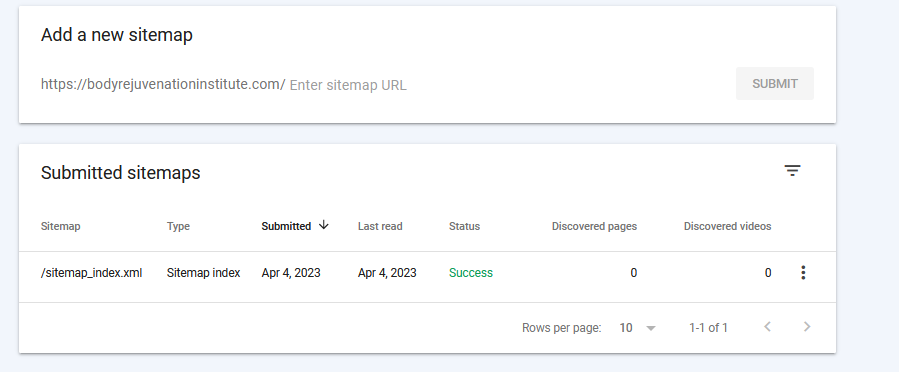Image resolution: width=899 pixels, height=372 pixels.
Task: Open the submitted sitemaps filter icon
Action: [x=792, y=170]
